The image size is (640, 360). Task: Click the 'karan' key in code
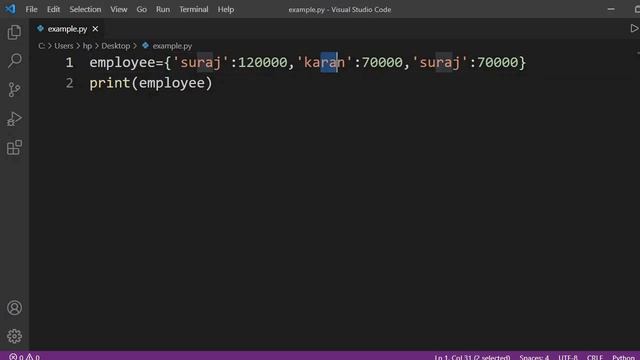[x=324, y=62]
